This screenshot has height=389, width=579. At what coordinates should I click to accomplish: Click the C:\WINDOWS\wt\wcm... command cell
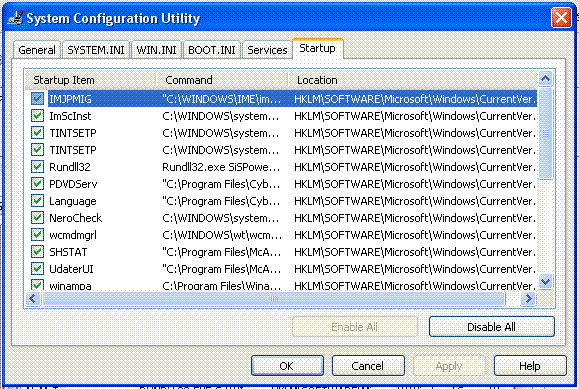222,235
